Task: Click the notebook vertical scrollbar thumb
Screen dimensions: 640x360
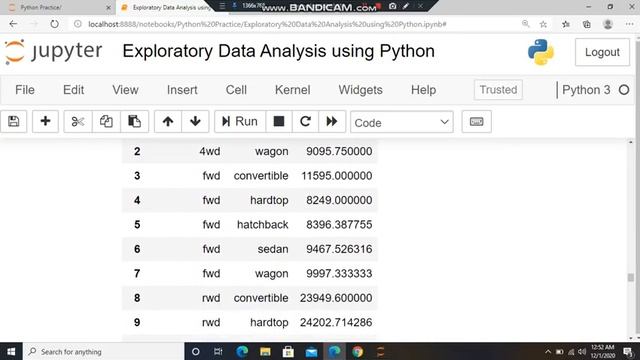Action: pyautogui.click(x=631, y=277)
